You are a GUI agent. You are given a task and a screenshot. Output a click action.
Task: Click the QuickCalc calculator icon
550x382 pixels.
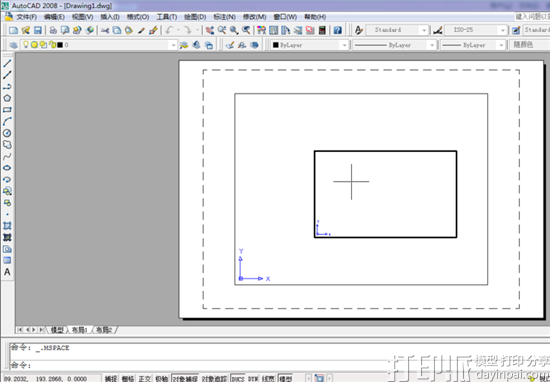(322, 30)
